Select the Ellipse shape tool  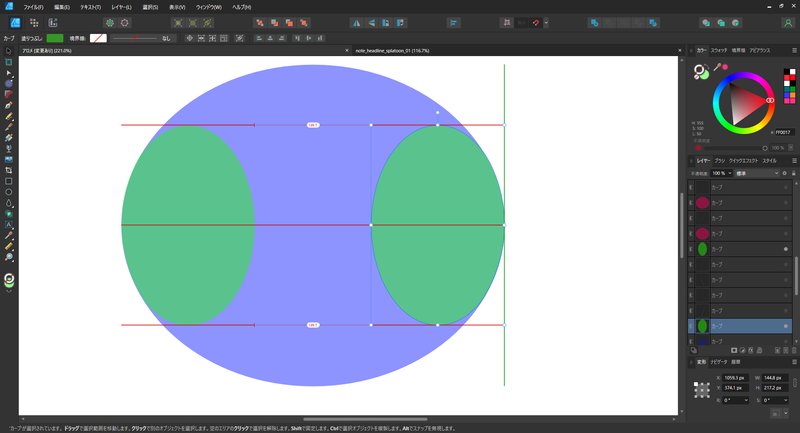coord(9,192)
